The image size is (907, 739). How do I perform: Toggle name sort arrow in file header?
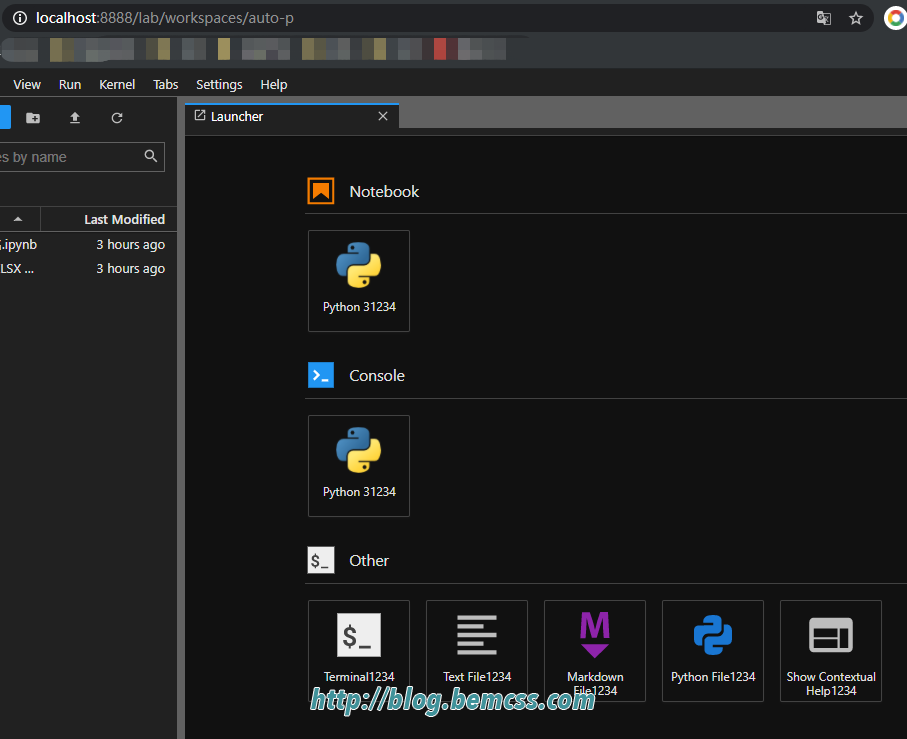click(18, 219)
